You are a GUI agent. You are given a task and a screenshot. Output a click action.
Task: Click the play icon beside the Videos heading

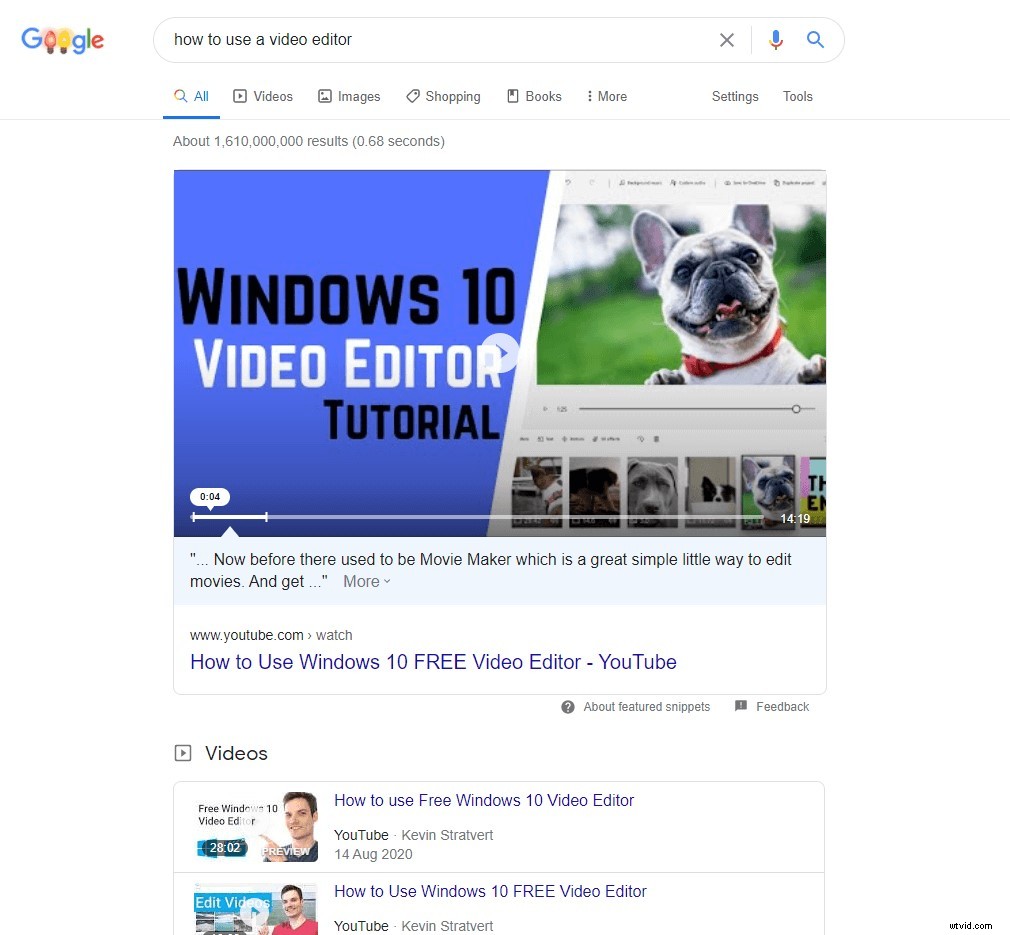[184, 752]
